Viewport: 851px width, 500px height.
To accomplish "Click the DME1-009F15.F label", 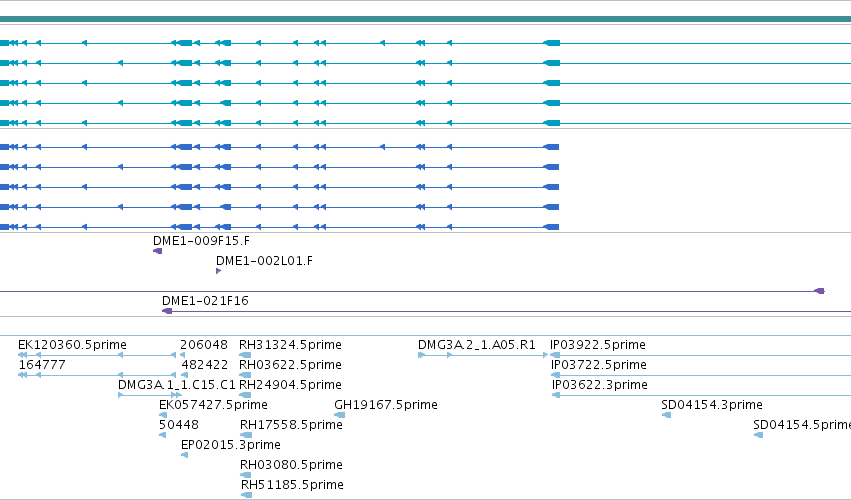I will [201, 241].
